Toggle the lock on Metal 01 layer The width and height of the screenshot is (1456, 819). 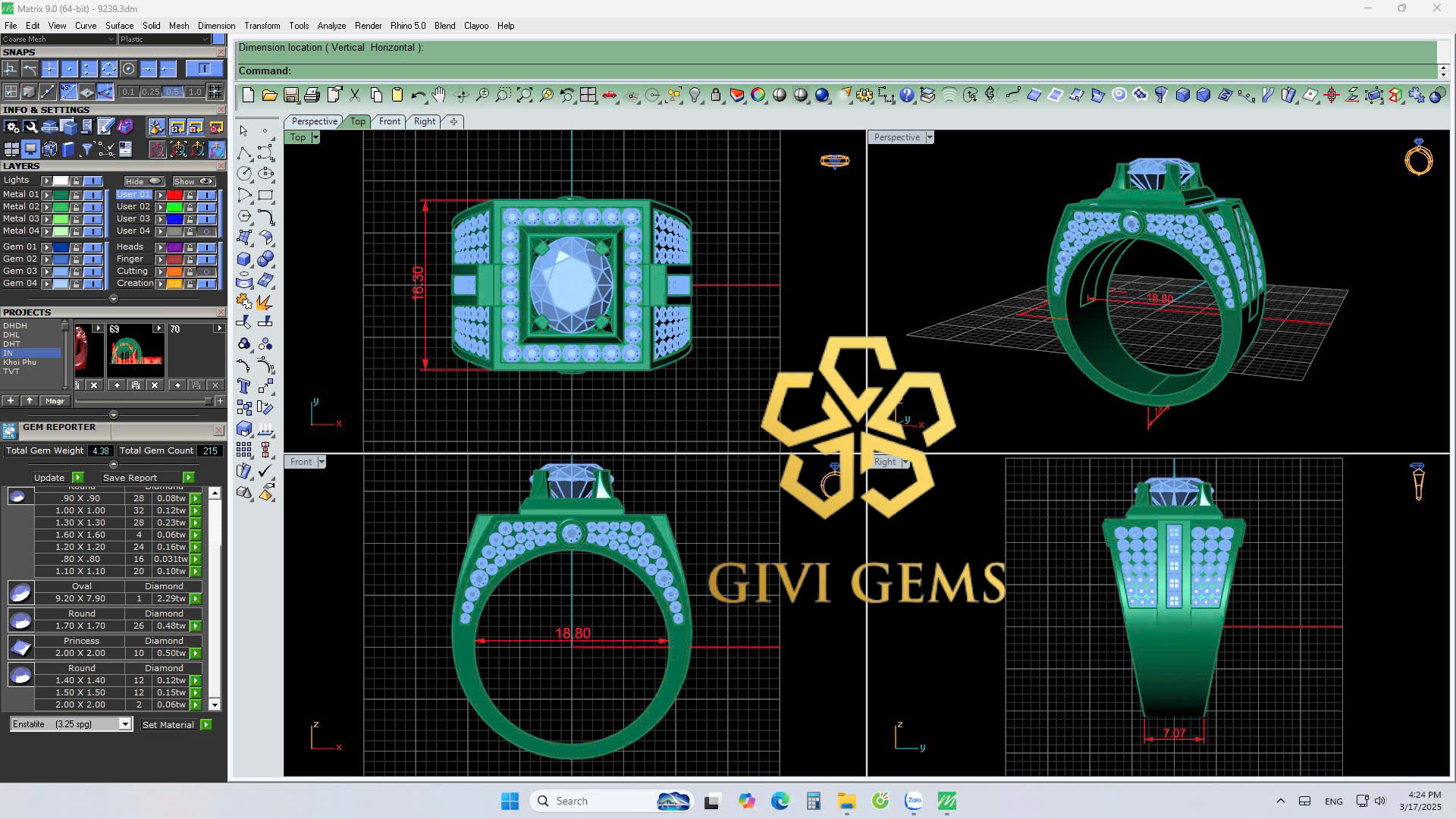click(76, 195)
